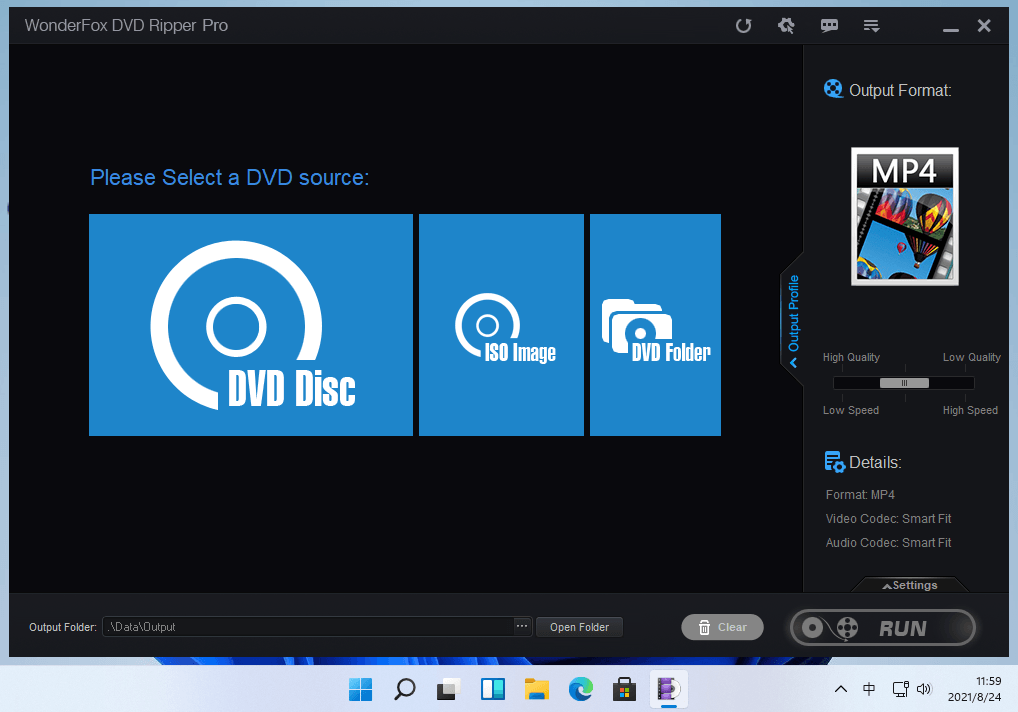Click the 'Format: MP4' detail text
This screenshot has height=712, width=1018.
pos(860,495)
